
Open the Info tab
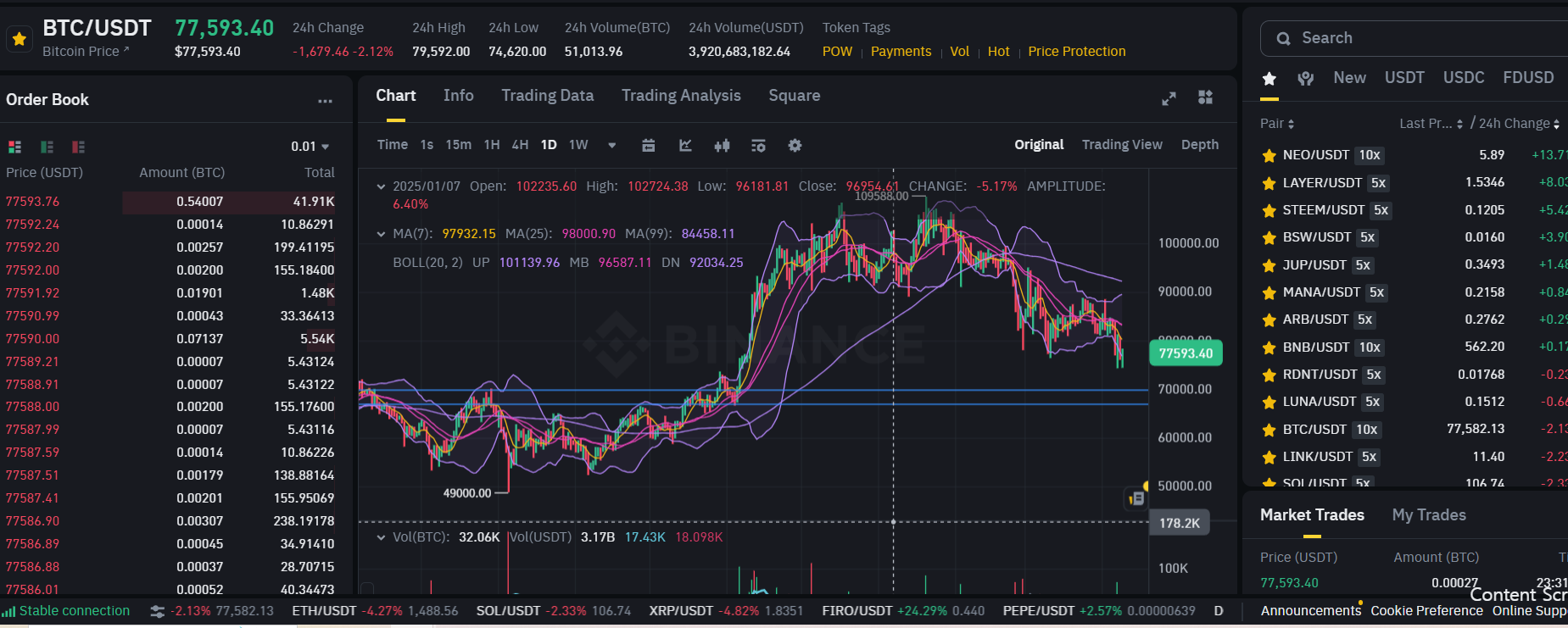point(458,96)
